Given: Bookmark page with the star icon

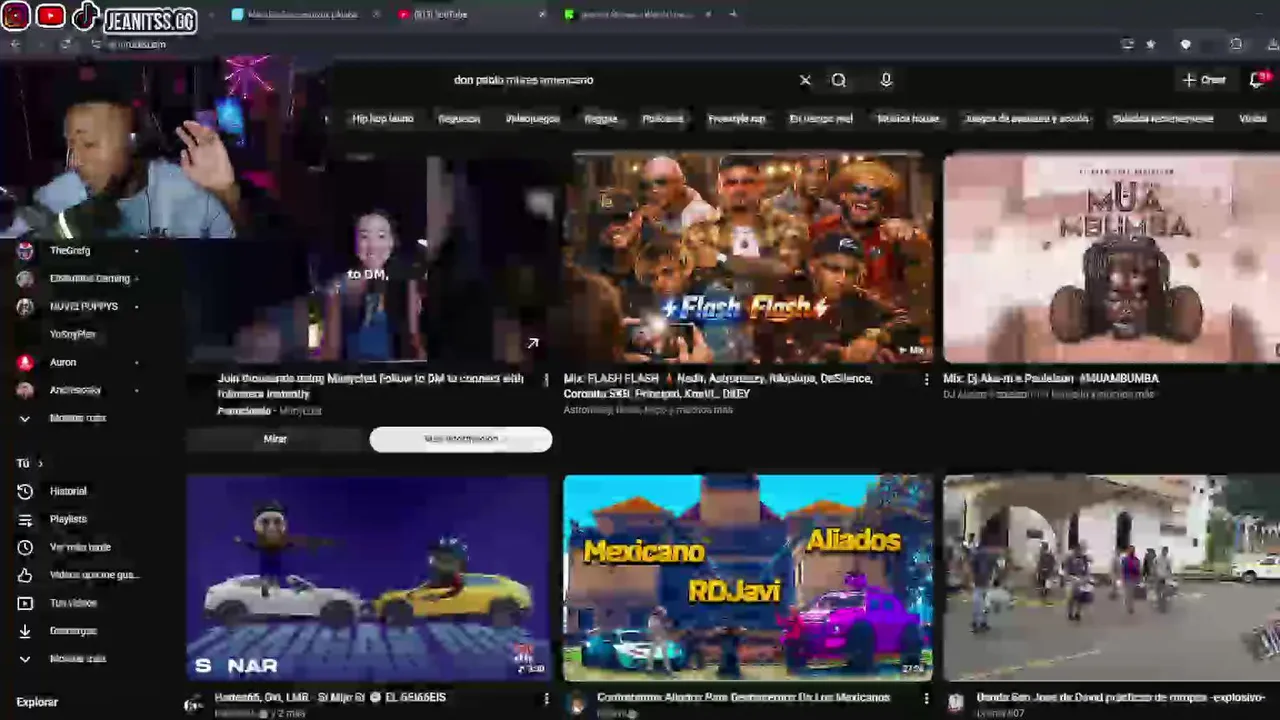Looking at the screenshot, I should 1150,44.
